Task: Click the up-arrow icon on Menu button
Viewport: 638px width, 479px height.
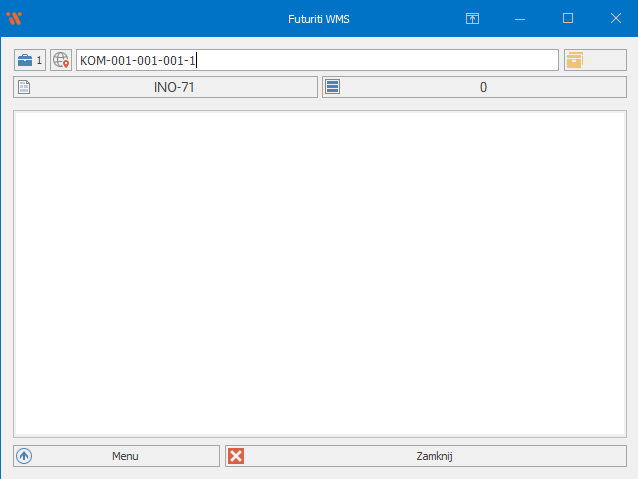Action: [x=25, y=456]
